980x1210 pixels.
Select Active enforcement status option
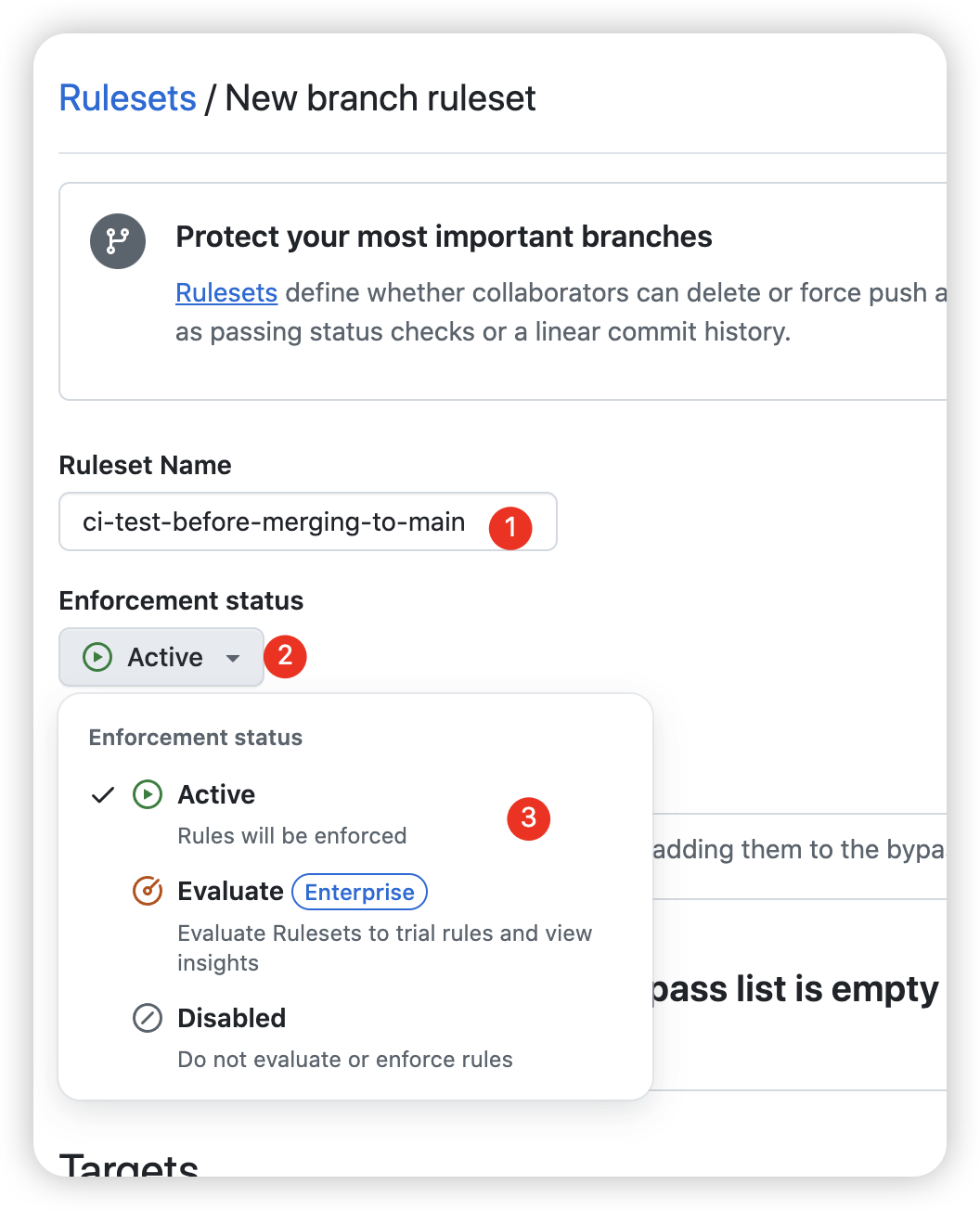(x=216, y=795)
